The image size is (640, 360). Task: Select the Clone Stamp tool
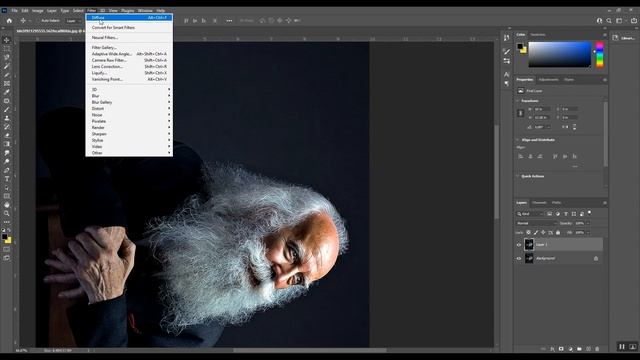click(x=7, y=118)
